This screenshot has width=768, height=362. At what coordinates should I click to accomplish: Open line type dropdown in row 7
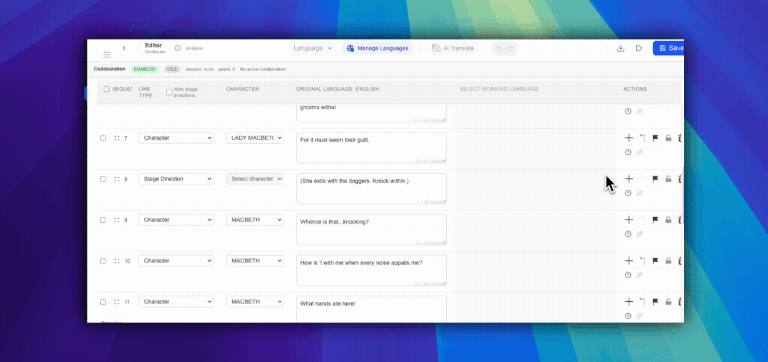176,138
